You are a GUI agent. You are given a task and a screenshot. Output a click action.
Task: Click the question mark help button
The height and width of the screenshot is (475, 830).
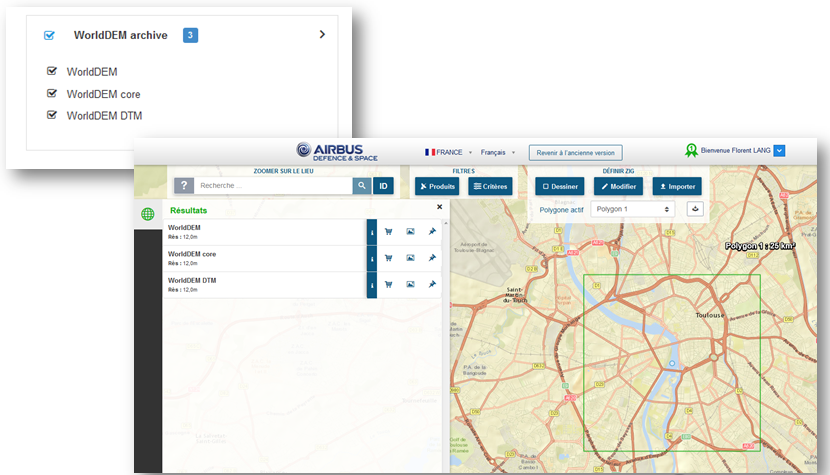coord(184,186)
